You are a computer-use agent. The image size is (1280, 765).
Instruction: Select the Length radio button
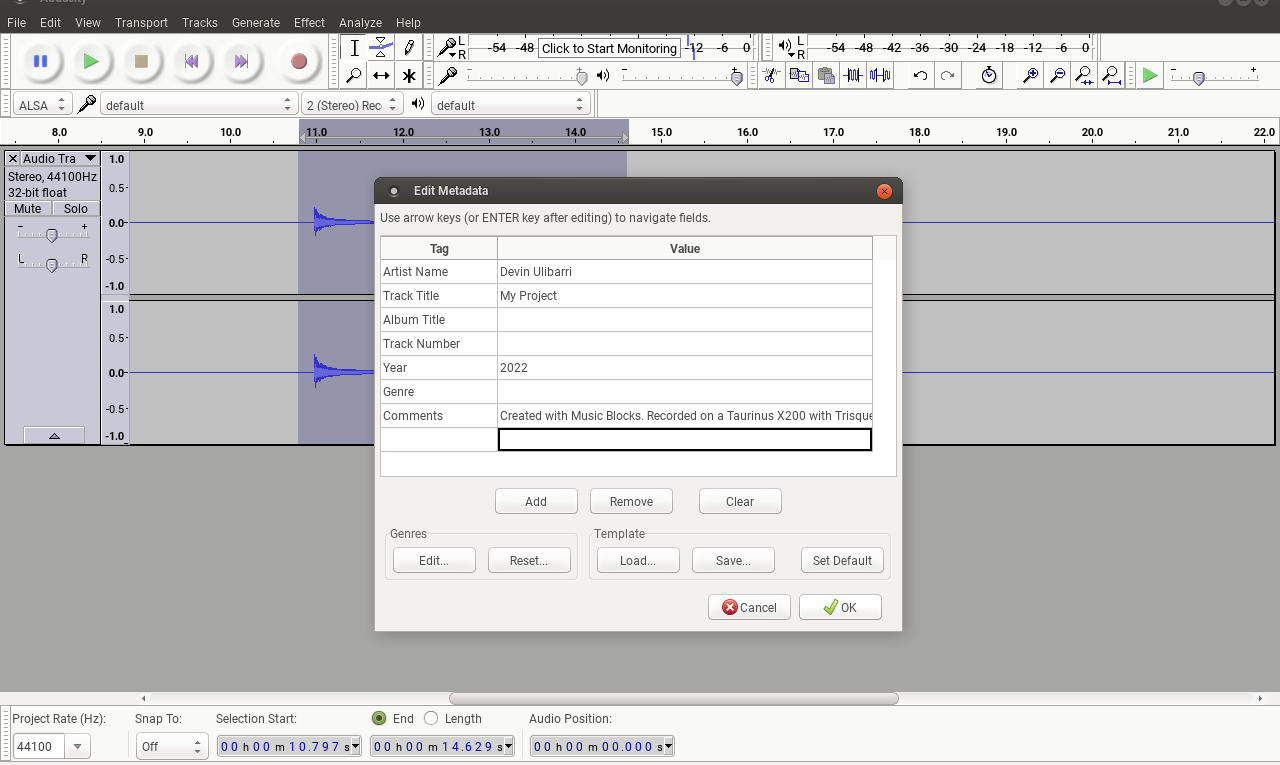(x=431, y=718)
